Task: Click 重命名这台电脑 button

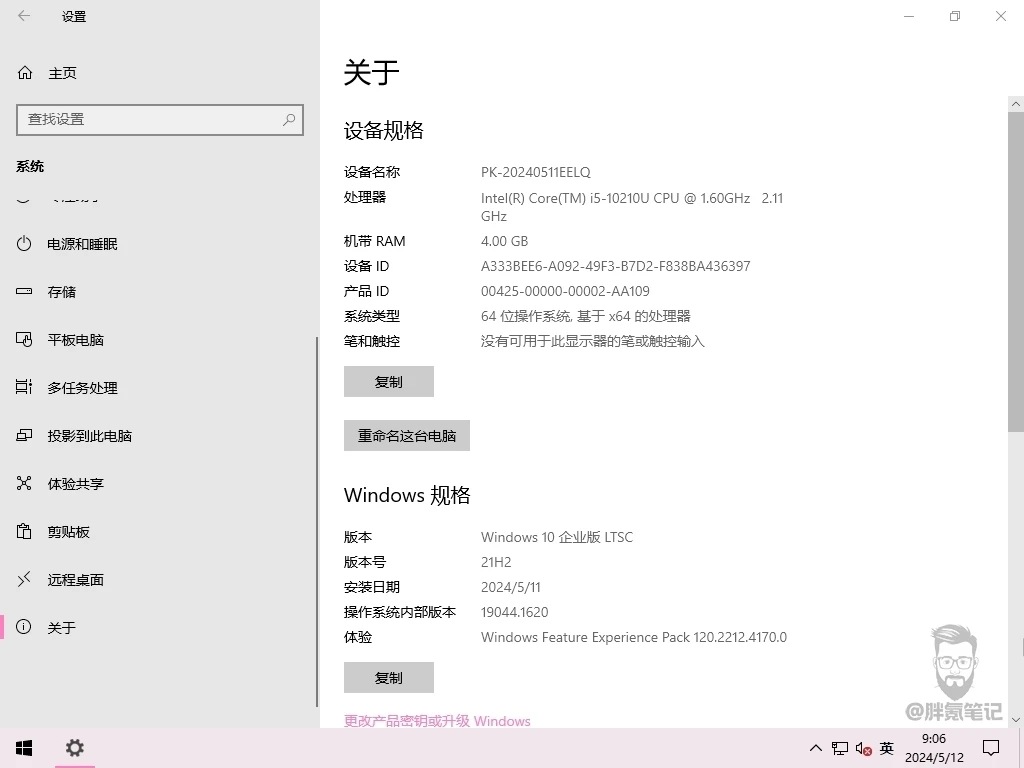Action: click(x=407, y=436)
